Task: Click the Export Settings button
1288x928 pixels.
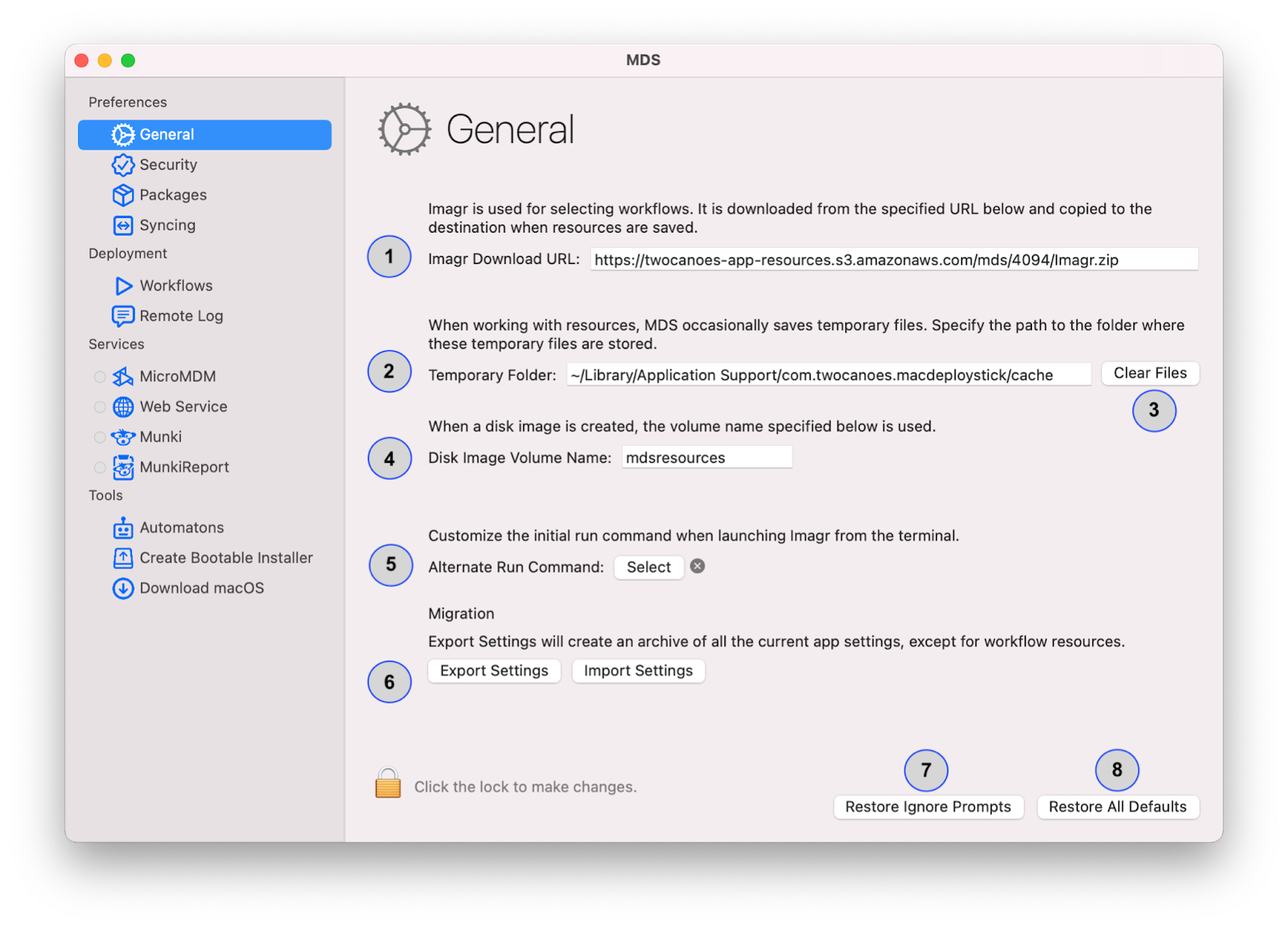Action: 494,671
